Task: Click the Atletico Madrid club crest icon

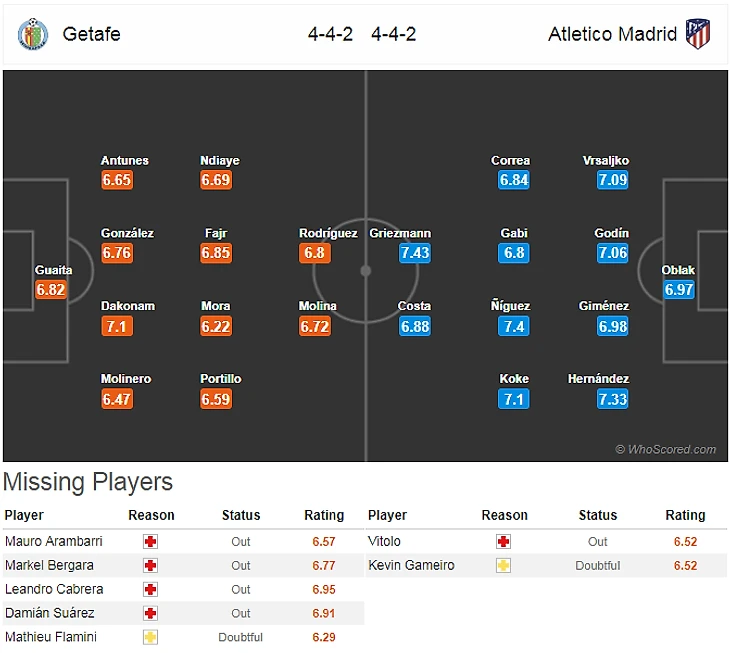Action: (698, 34)
